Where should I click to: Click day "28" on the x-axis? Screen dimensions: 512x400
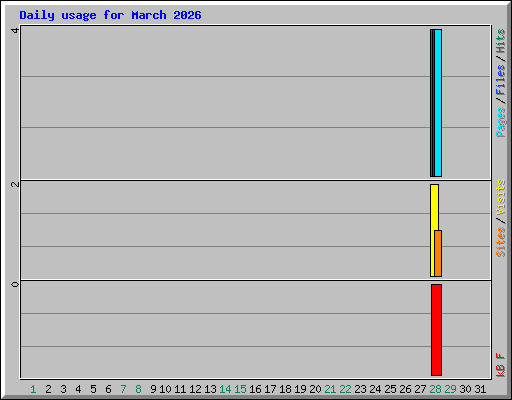(435, 389)
